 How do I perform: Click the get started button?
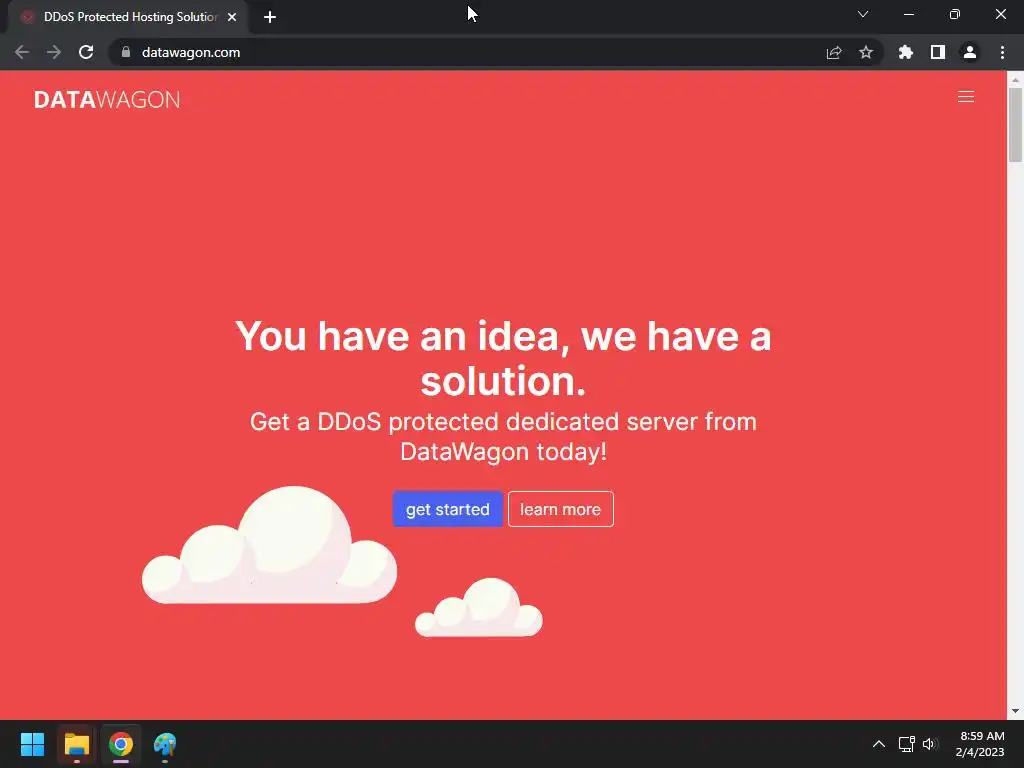click(447, 509)
